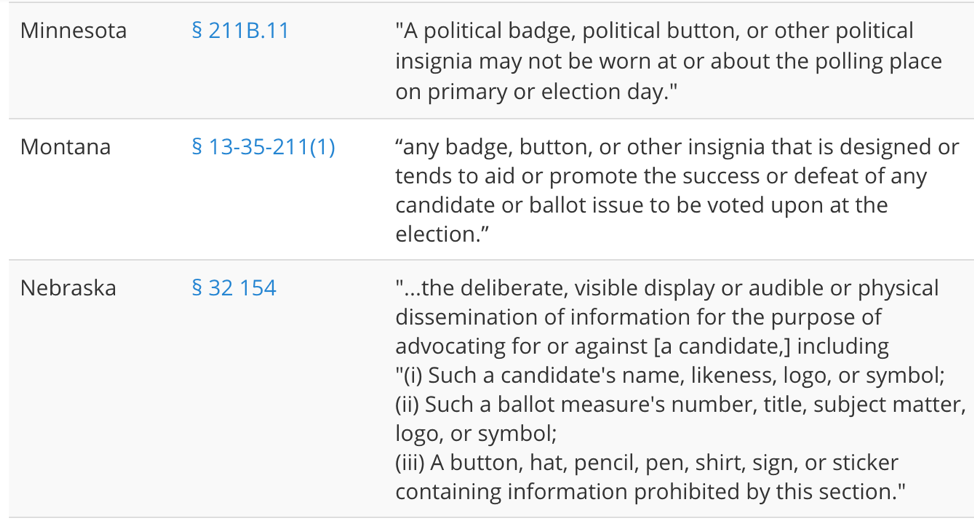Open the § 13-35-211(1) statute link

[263, 147]
